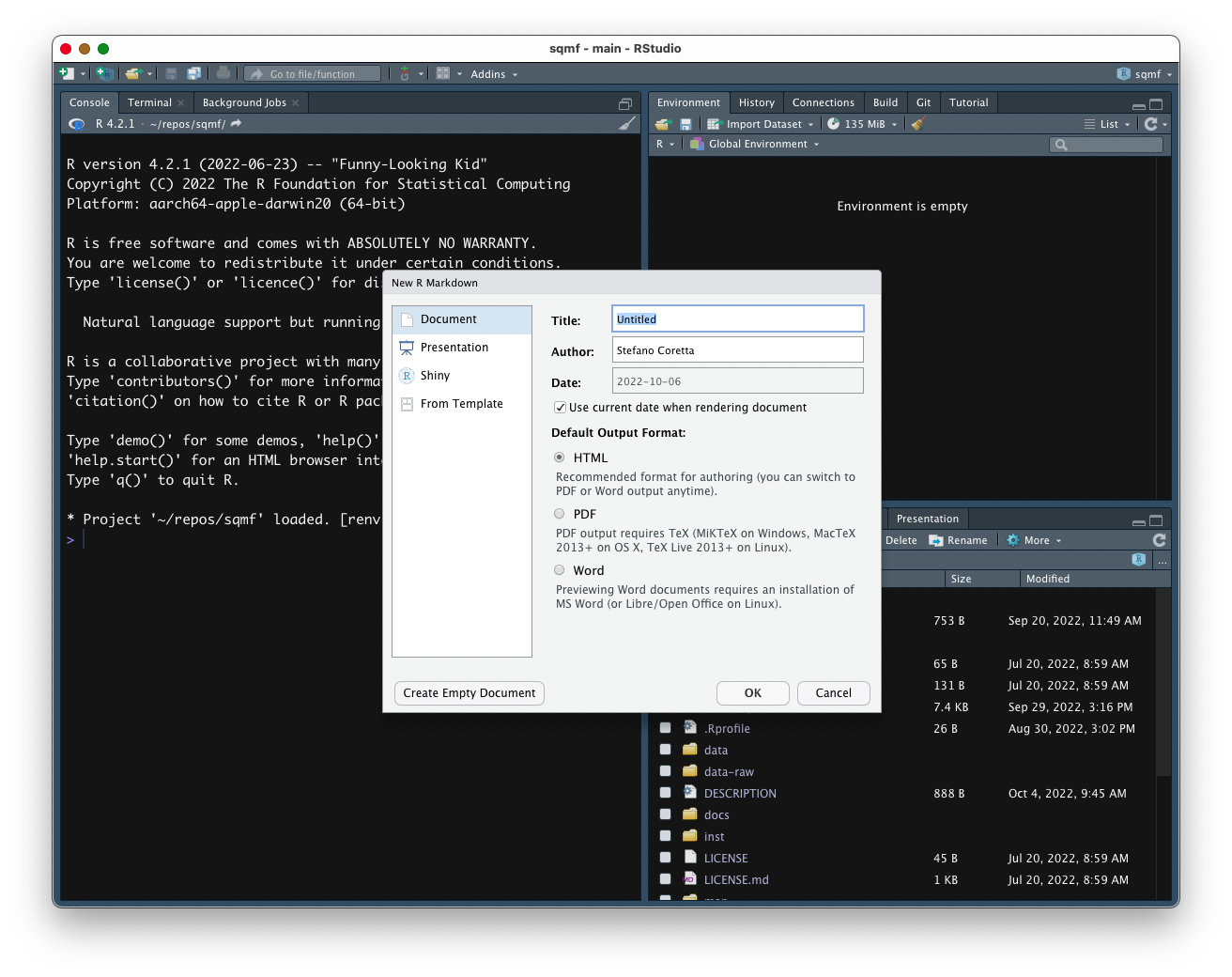Screen dimensions: 1232x977
Task: Click the 'Go to file/function' search box
Action: pos(313,74)
